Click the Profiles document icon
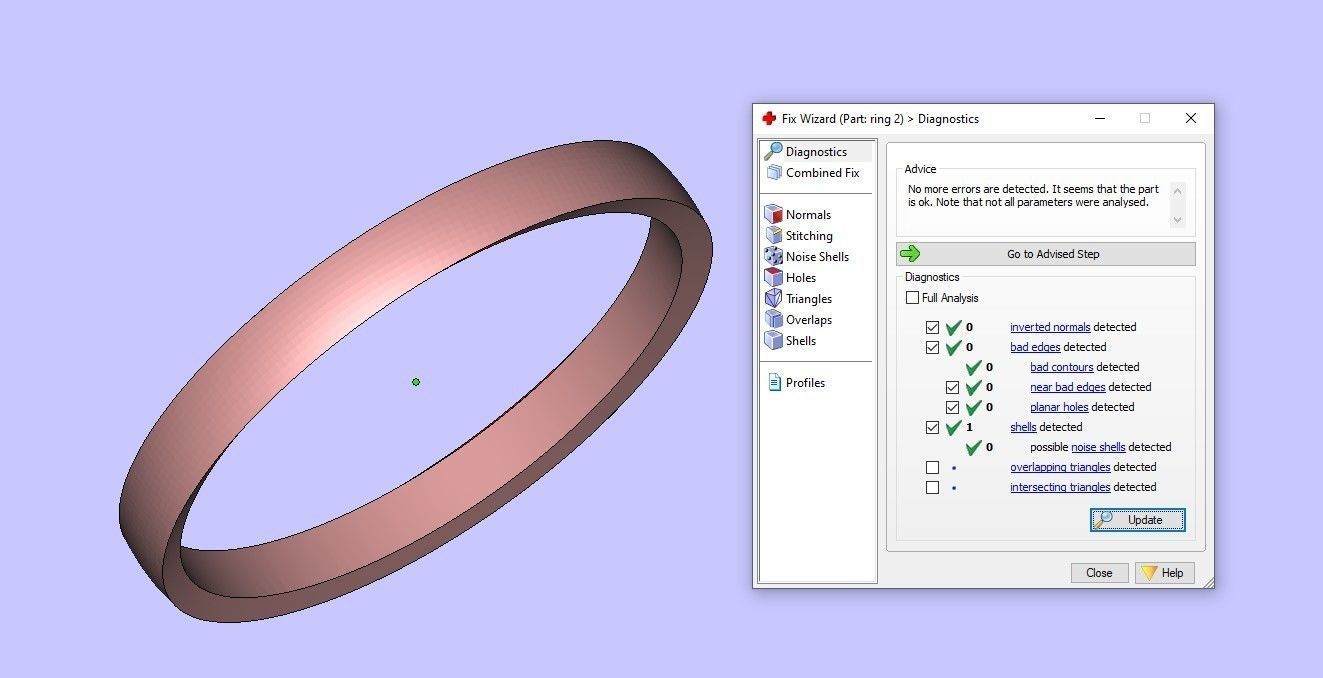 point(774,382)
